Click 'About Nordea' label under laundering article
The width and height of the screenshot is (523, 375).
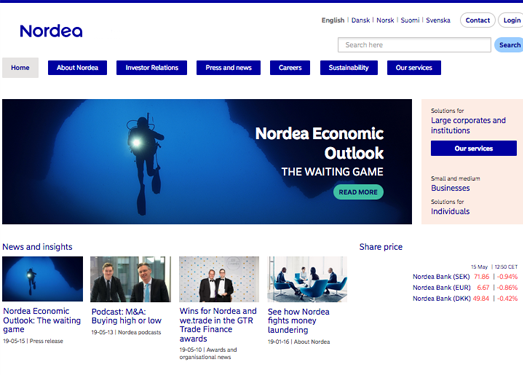[x=312, y=342]
